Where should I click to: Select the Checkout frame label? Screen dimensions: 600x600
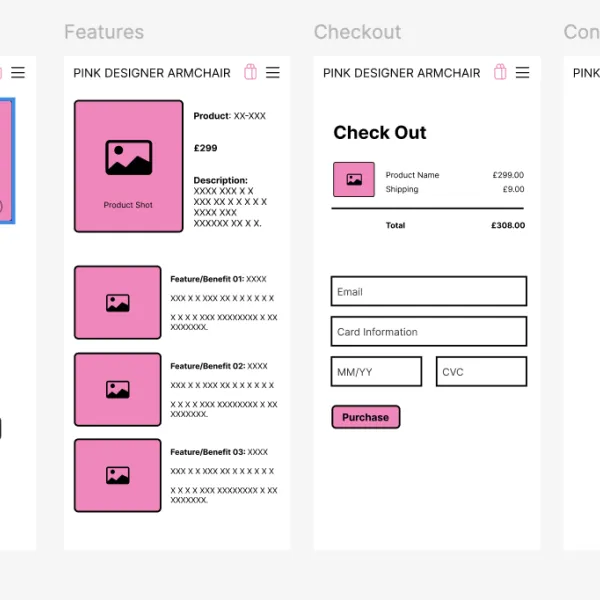click(357, 32)
